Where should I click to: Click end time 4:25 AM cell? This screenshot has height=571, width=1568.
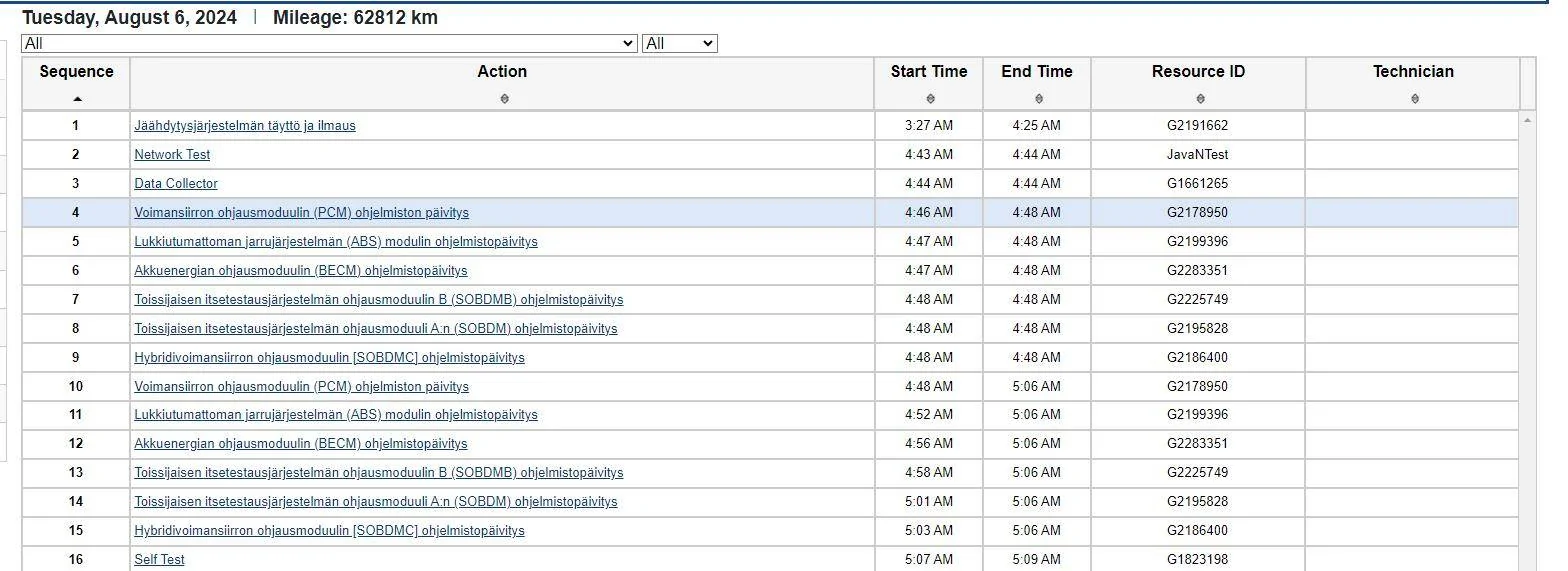[1037, 126]
